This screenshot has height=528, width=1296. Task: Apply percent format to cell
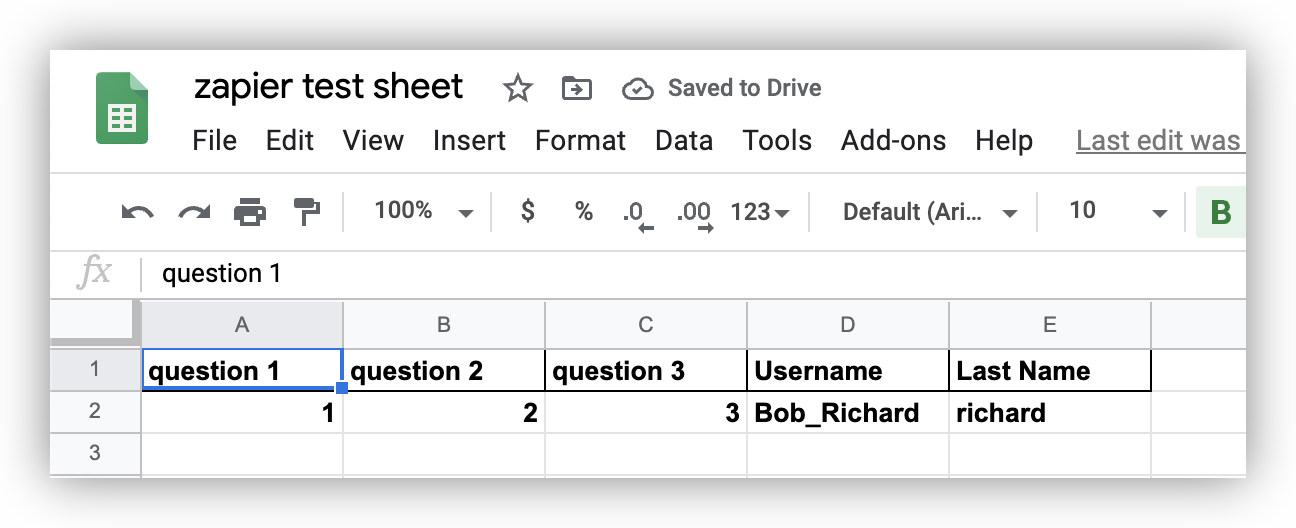pyautogui.click(x=583, y=211)
